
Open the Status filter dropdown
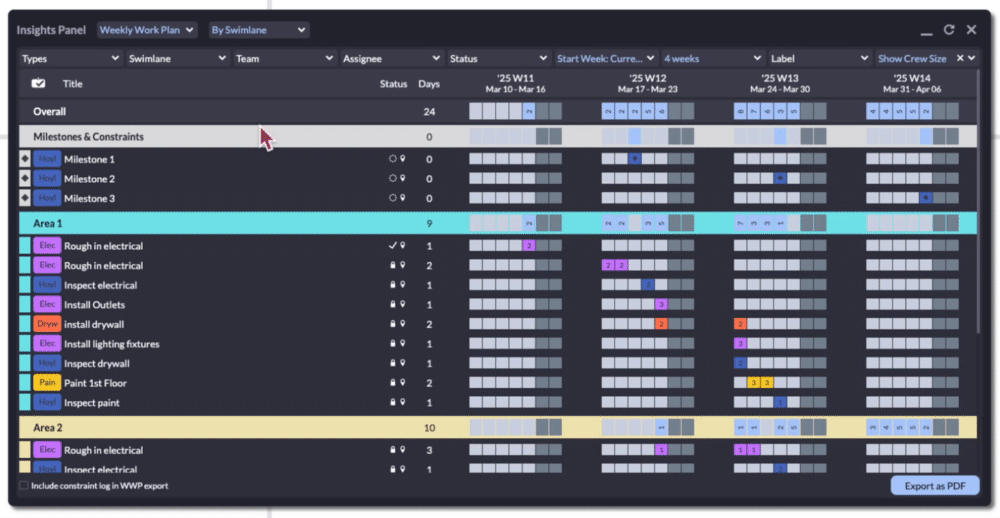(499, 58)
